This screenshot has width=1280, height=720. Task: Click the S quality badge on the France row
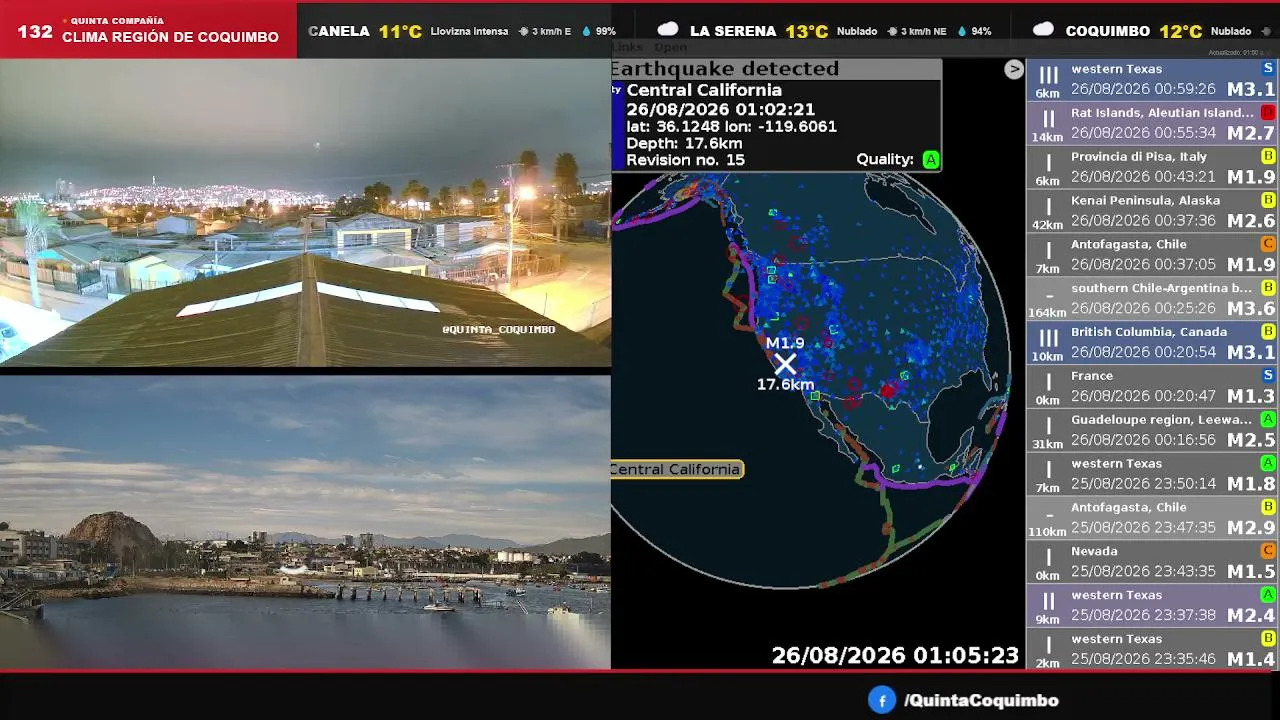click(1268, 375)
